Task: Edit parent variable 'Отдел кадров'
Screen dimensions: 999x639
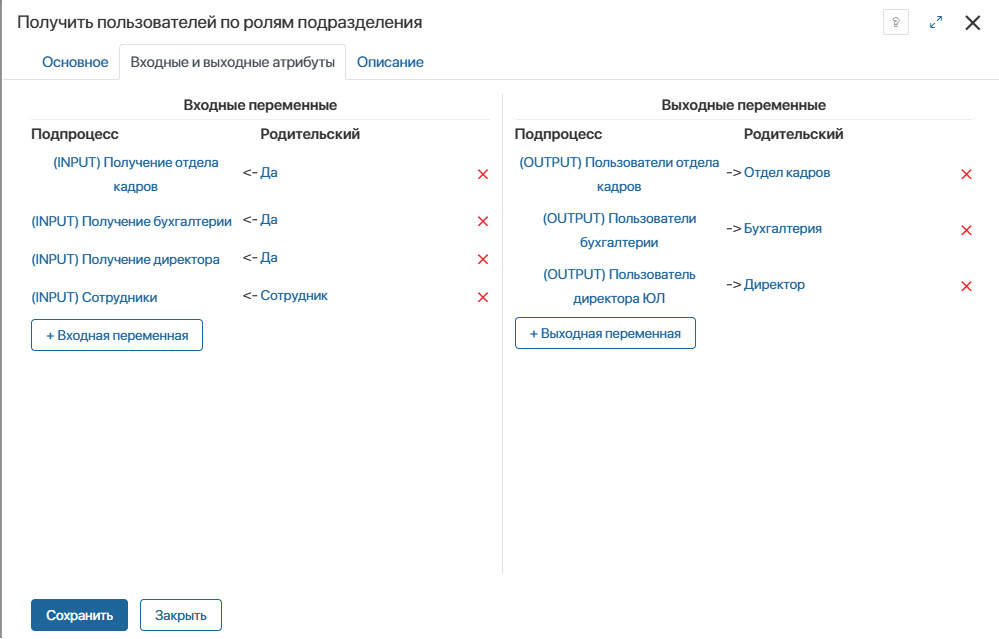Action: point(787,172)
